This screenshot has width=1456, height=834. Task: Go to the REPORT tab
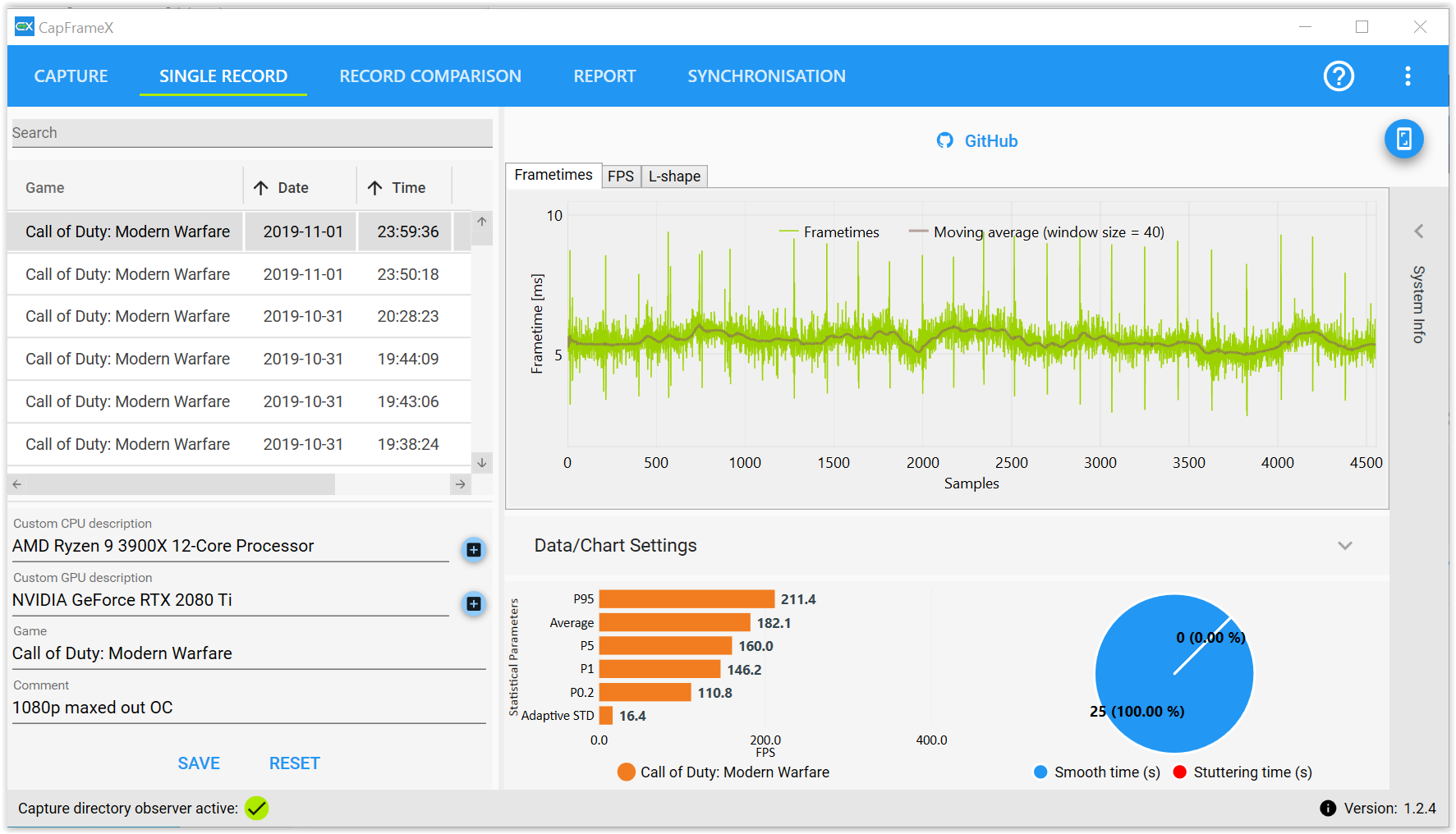[604, 76]
